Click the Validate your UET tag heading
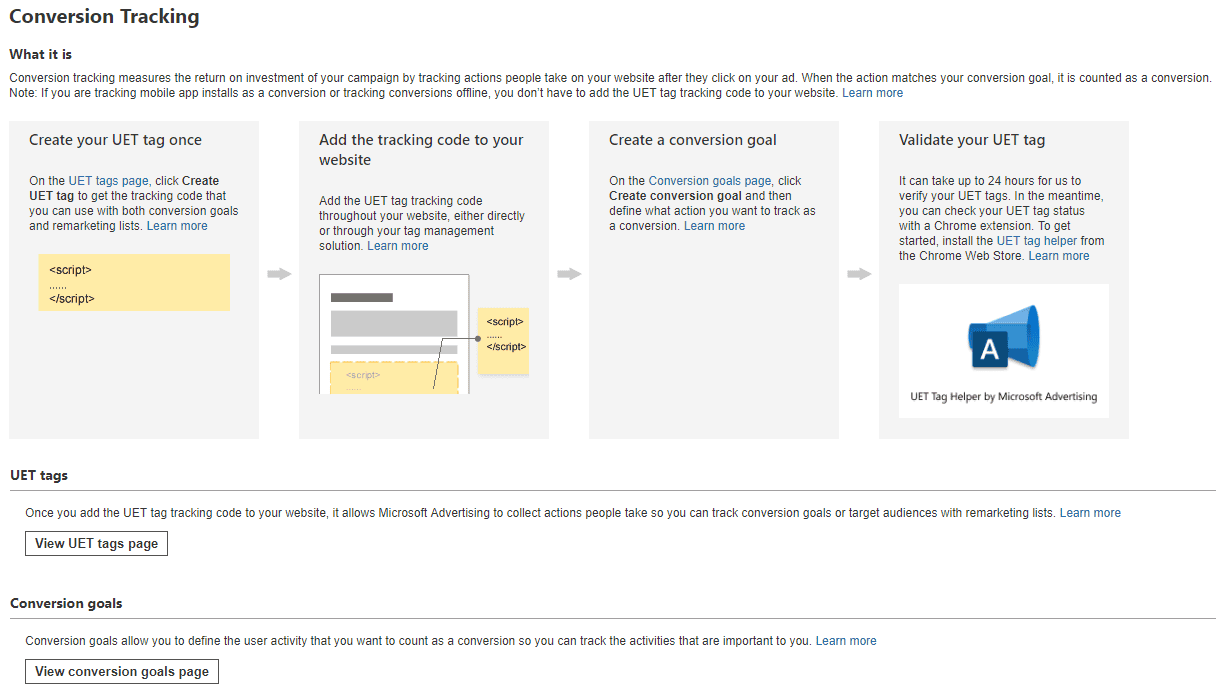Image resolution: width=1216 pixels, height=695 pixels. coord(972,140)
